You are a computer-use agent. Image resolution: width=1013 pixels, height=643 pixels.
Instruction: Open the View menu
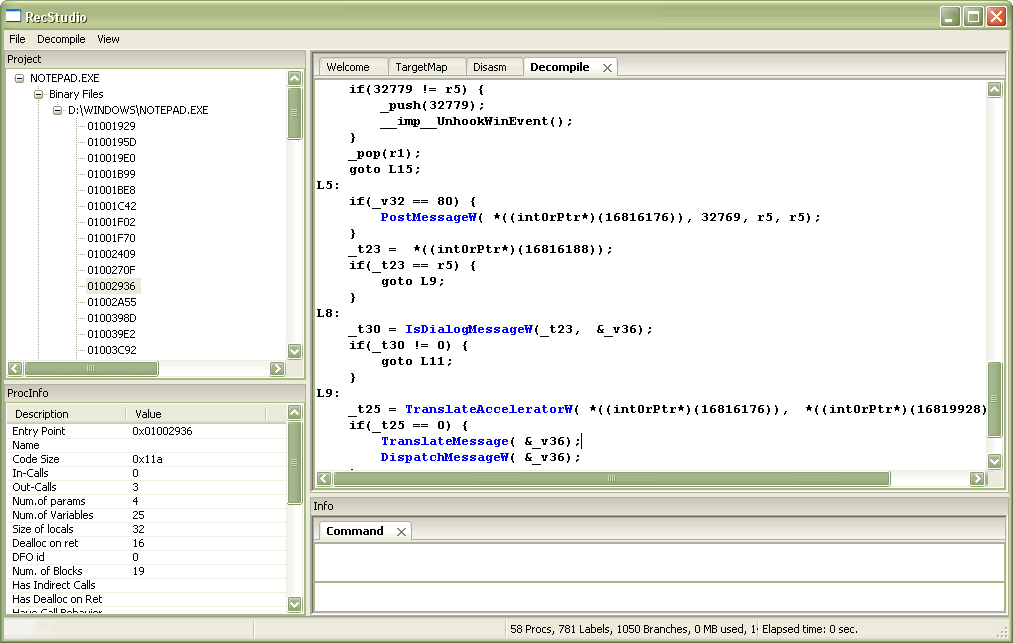point(109,39)
